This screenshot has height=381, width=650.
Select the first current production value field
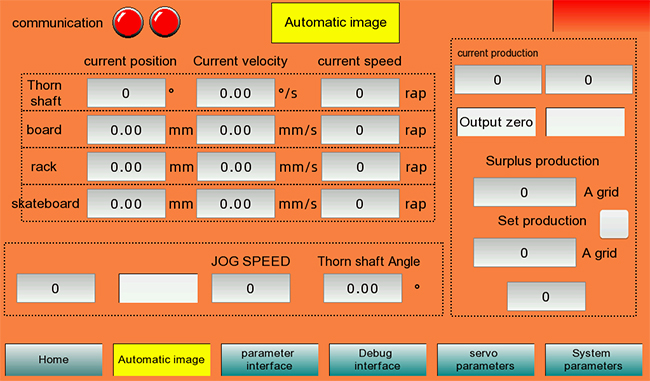498,80
